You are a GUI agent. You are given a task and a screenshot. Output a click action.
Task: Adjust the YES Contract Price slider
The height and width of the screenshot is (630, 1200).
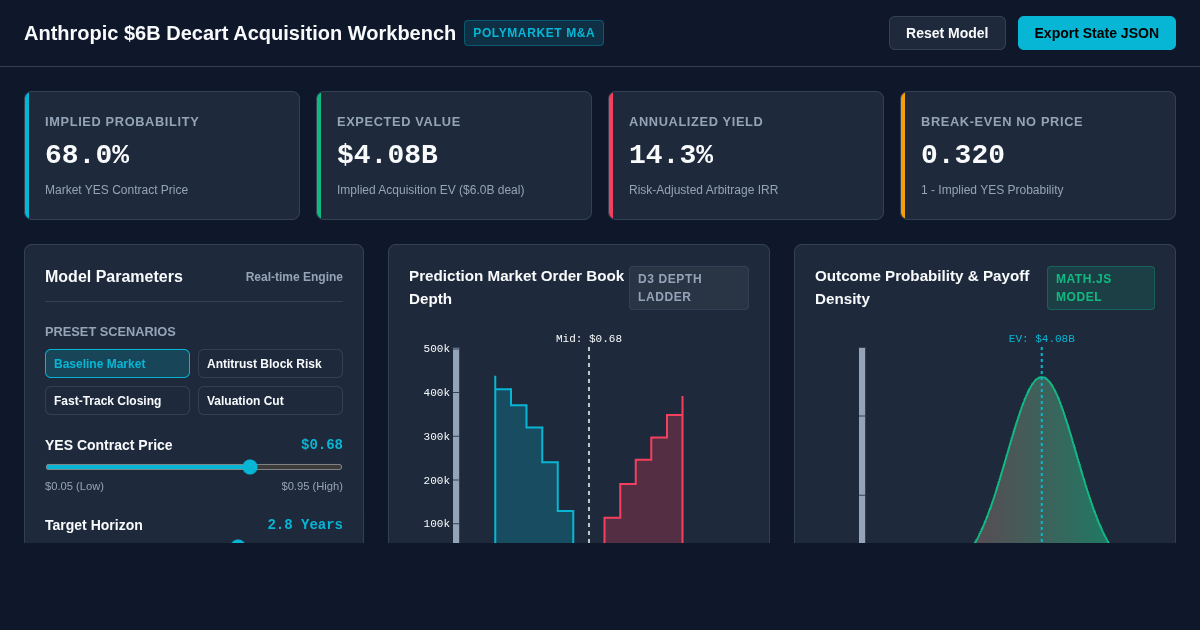pyautogui.click(x=194, y=467)
